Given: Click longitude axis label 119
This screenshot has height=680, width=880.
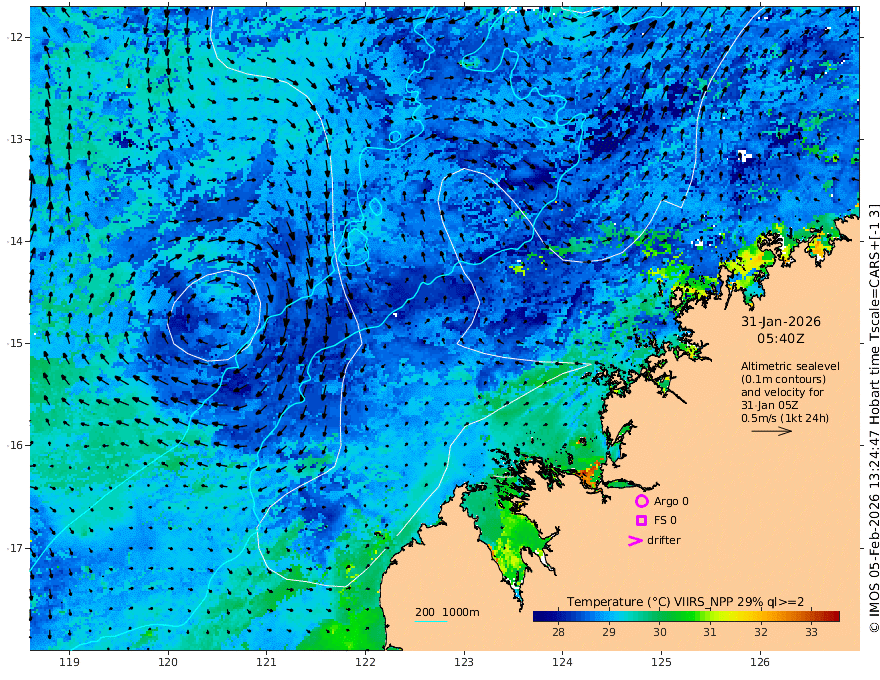Looking at the screenshot, I should click(70, 663).
